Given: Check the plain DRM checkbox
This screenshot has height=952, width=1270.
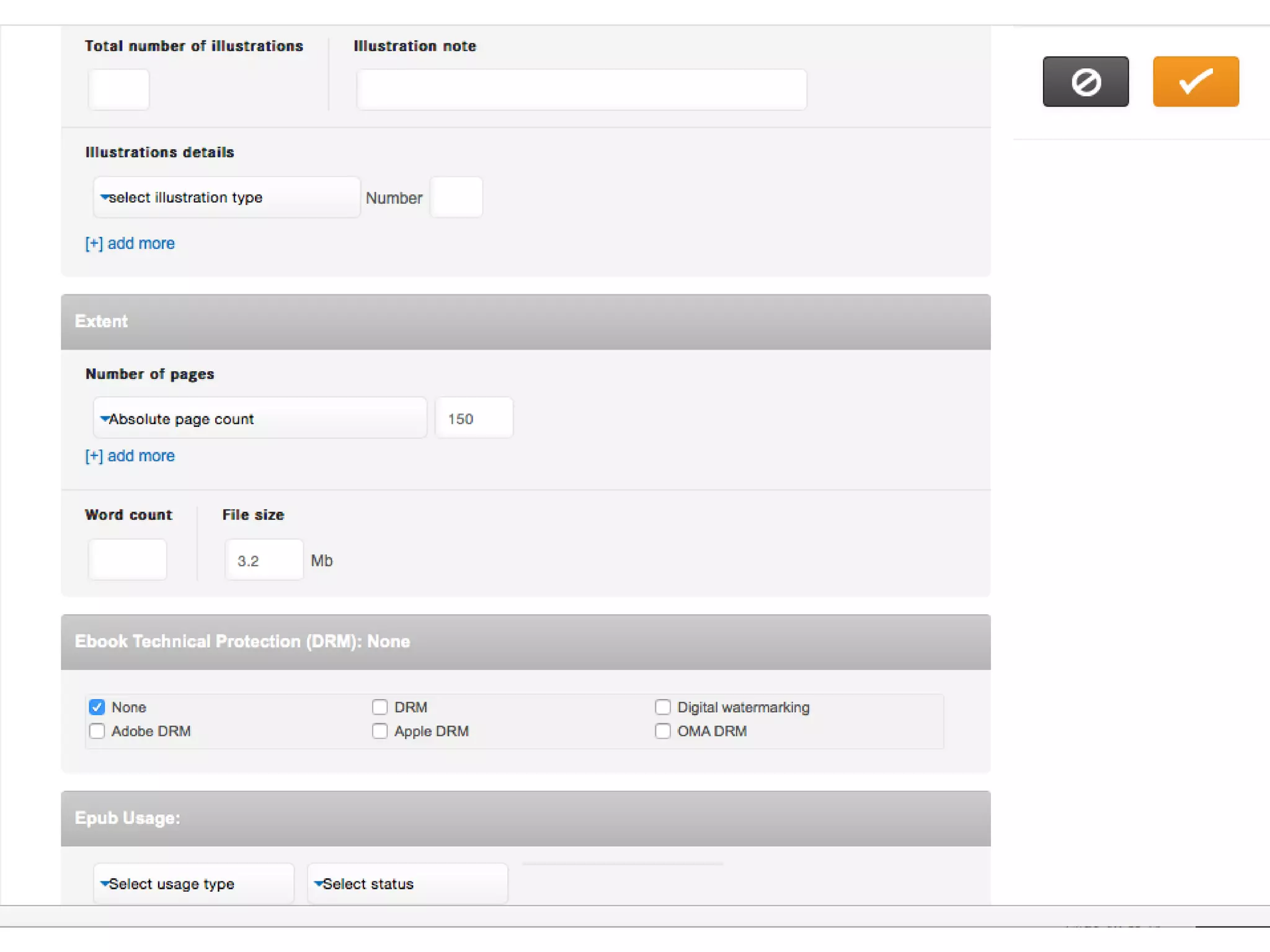Looking at the screenshot, I should 380,707.
